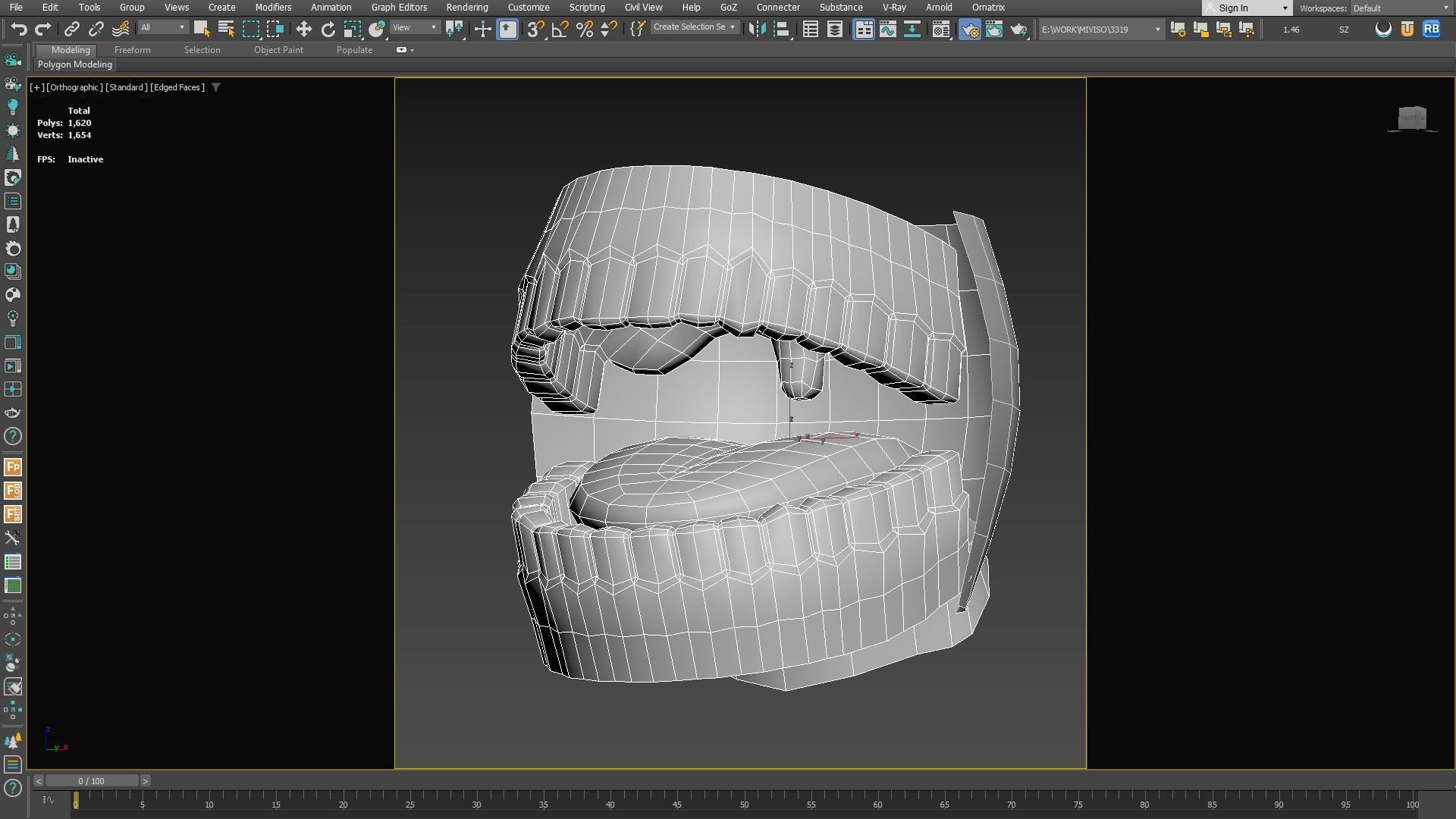Open the Sign In dropdown
Image resolution: width=1456 pixels, height=819 pixels.
click(x=1247, y=8)
